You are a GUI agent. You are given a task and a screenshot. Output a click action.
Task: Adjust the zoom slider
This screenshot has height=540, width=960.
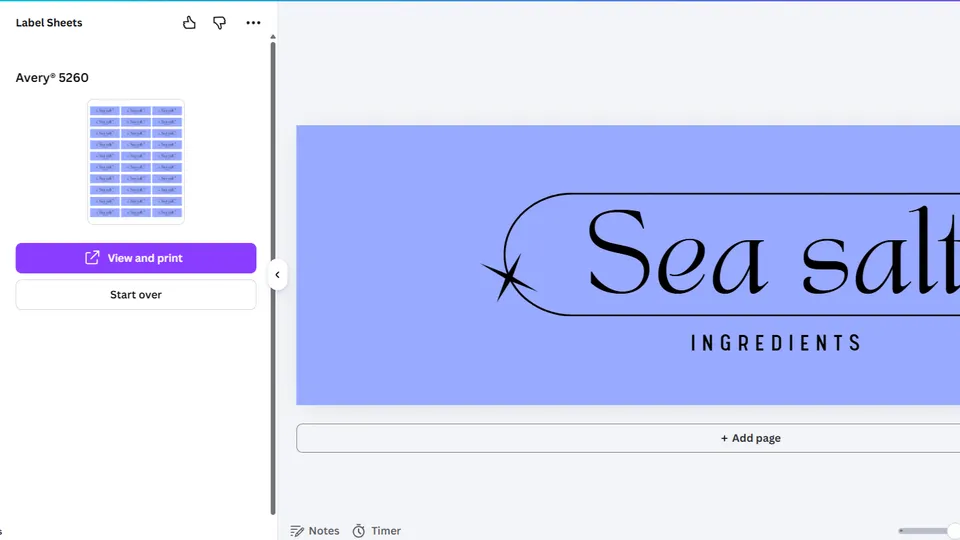tap(928, 531)
